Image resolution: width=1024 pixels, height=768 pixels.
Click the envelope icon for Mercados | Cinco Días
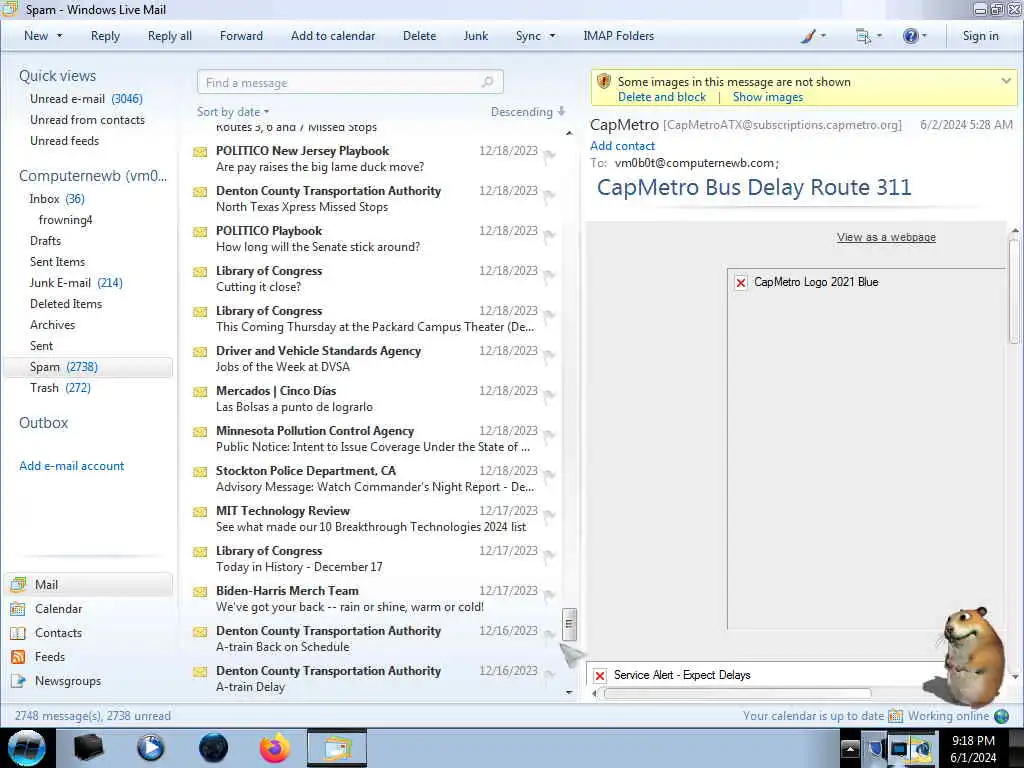tap(200, 392)
